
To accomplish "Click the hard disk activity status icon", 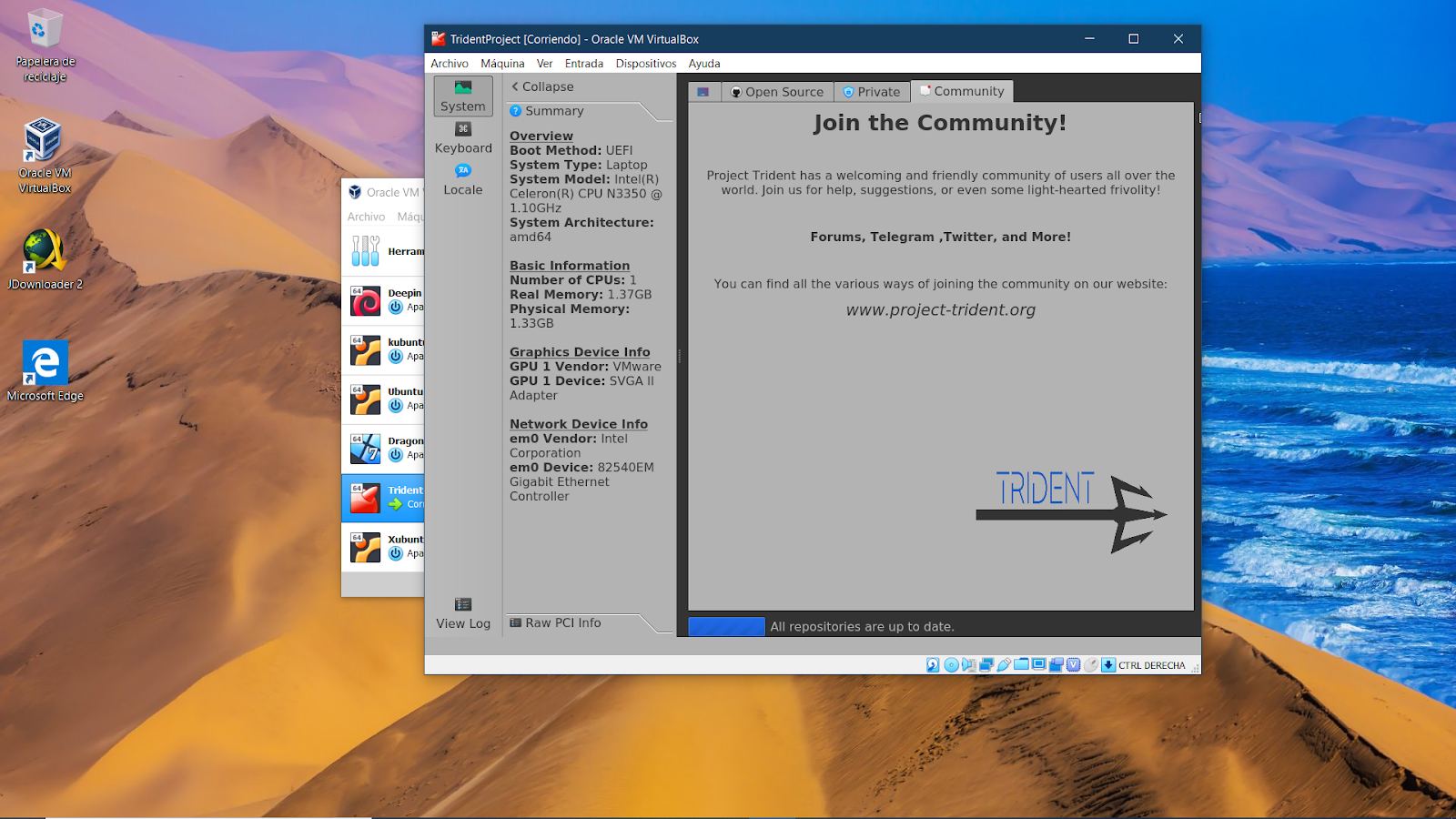I will (x=933, y=665).
